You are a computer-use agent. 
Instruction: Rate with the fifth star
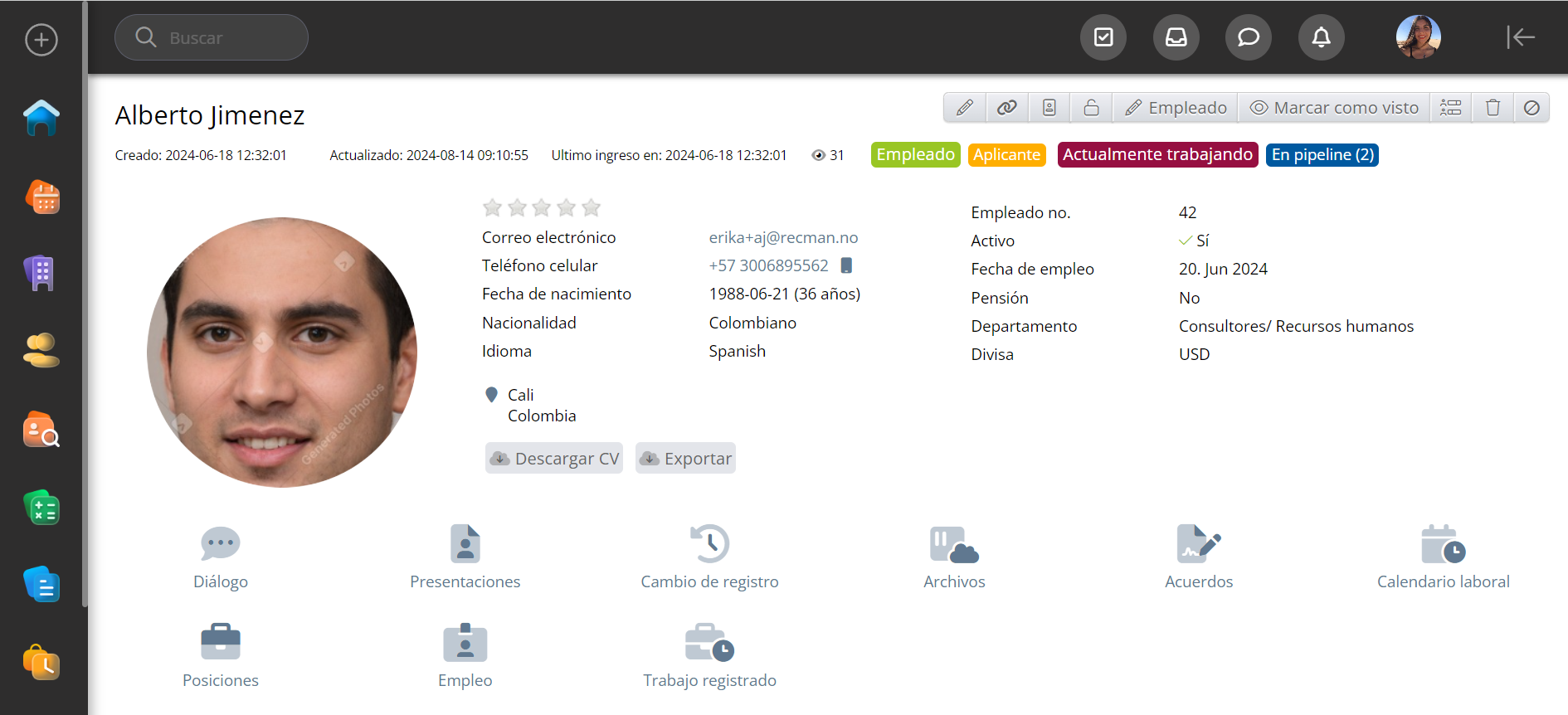pyautogui.click(x=591, y=207)
